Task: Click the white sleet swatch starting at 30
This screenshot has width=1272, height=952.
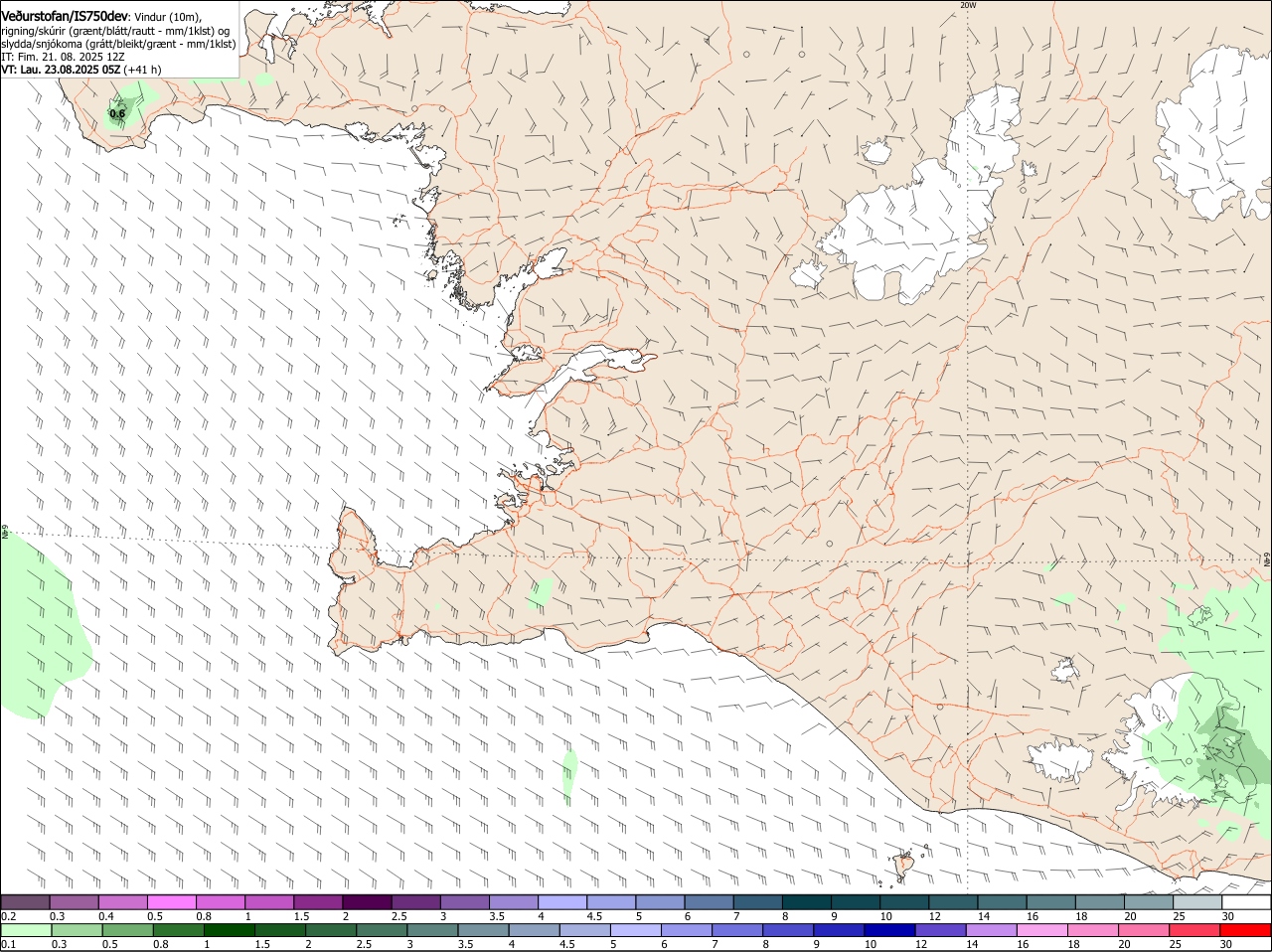Action: click(1246, 902)
